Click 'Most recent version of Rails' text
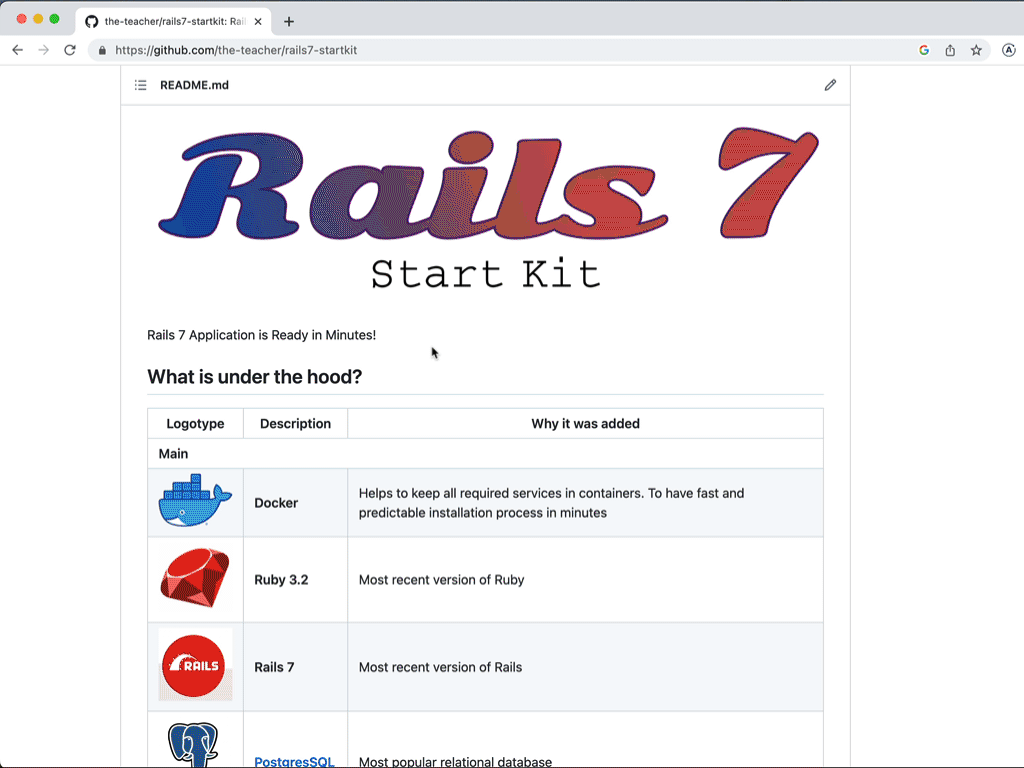The image size is (1024, 768). pos(440,667)
